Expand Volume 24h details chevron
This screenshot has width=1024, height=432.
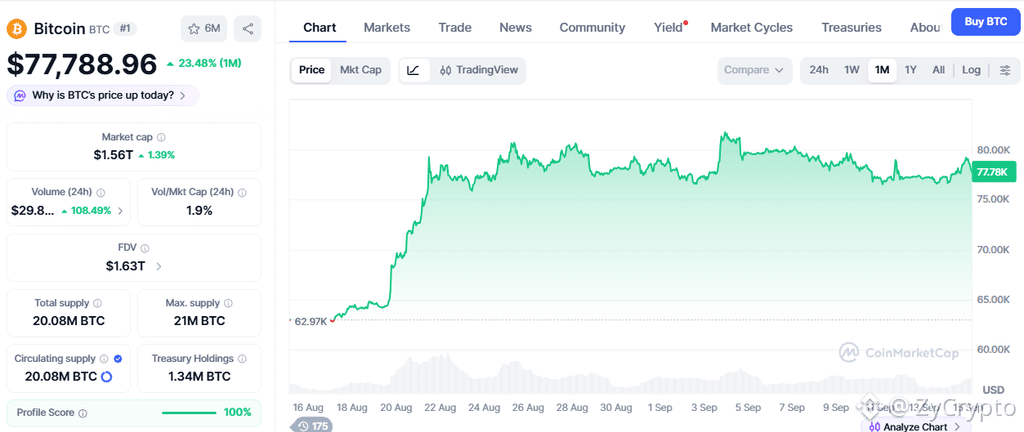pos(120,211)
